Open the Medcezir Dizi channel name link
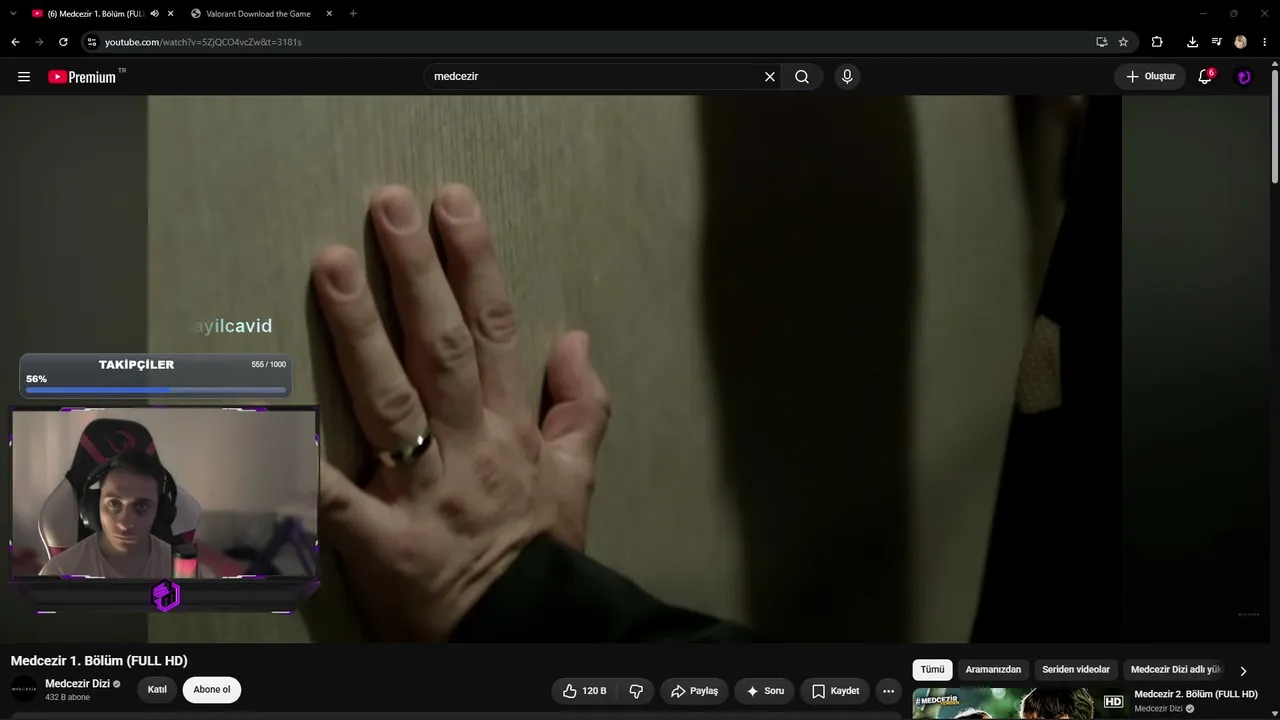The height and width of the screenshot is (720, 1280). pos(78,684)
